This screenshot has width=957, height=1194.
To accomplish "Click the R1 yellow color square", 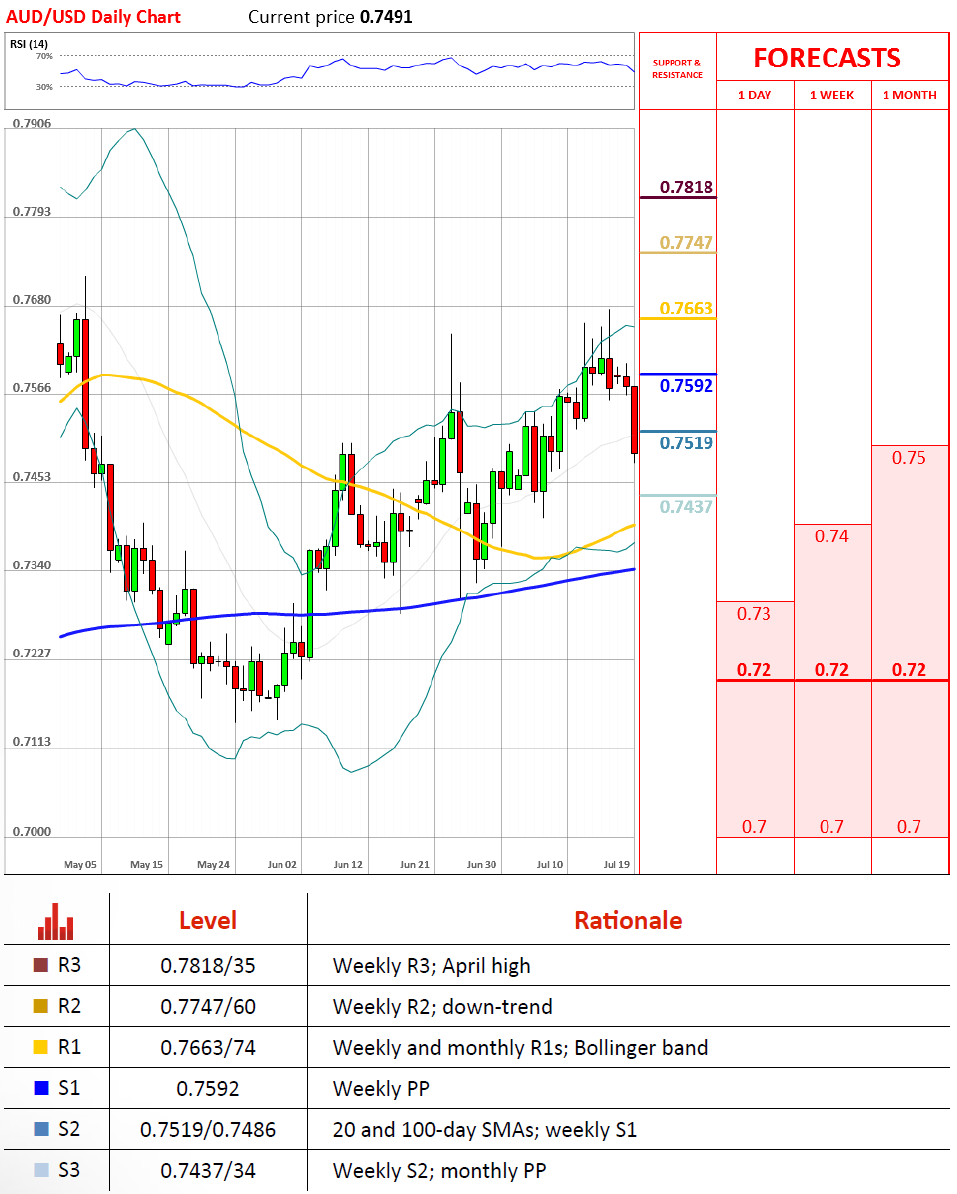I will 41,1048.
